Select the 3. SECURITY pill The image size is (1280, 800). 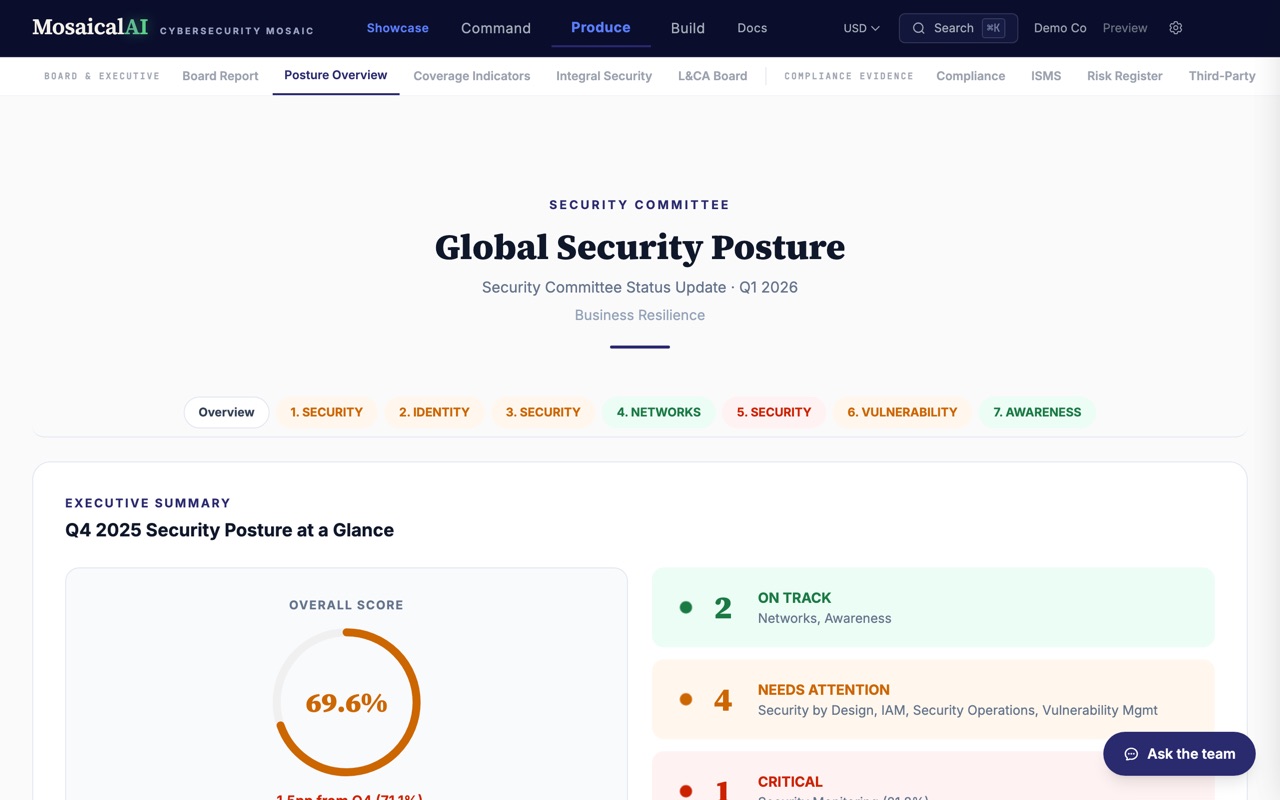(x=543, y=412)
